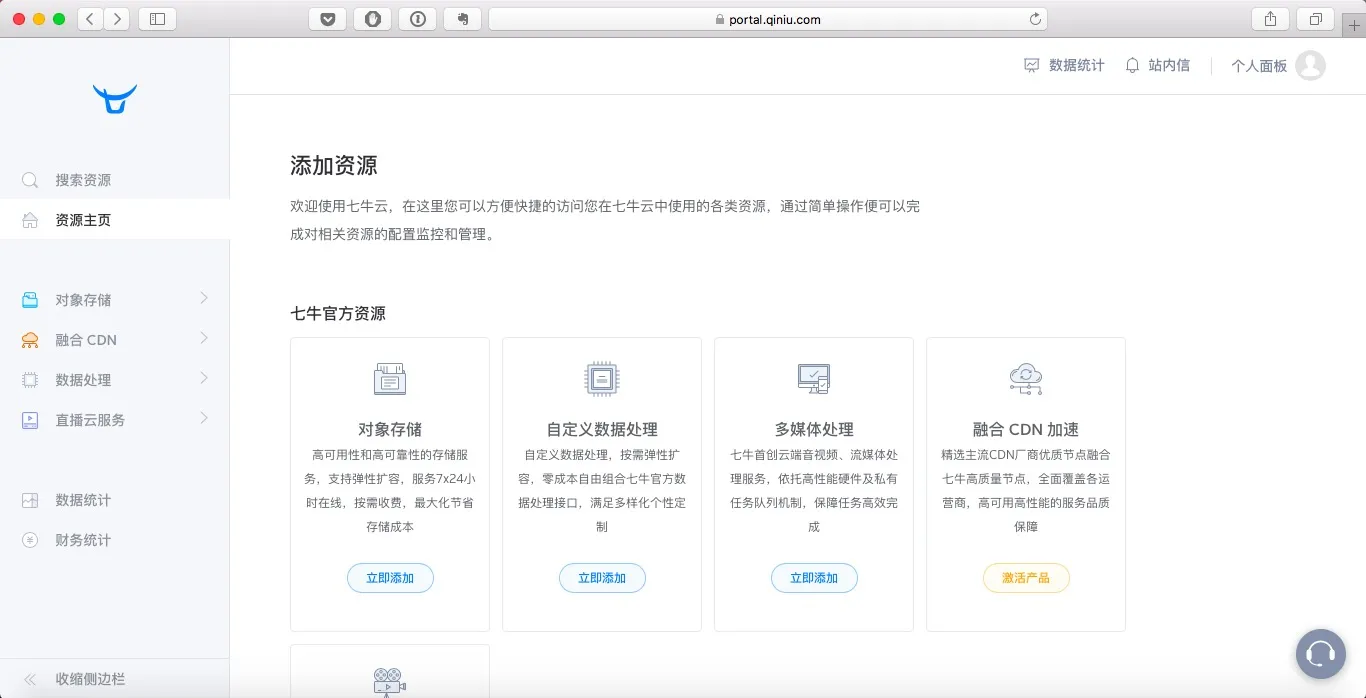Click 立即添加 under 自定义数据处理 card
This screenshot has width=1366, height=698.
pyautogui.click(x=602, y=578)
